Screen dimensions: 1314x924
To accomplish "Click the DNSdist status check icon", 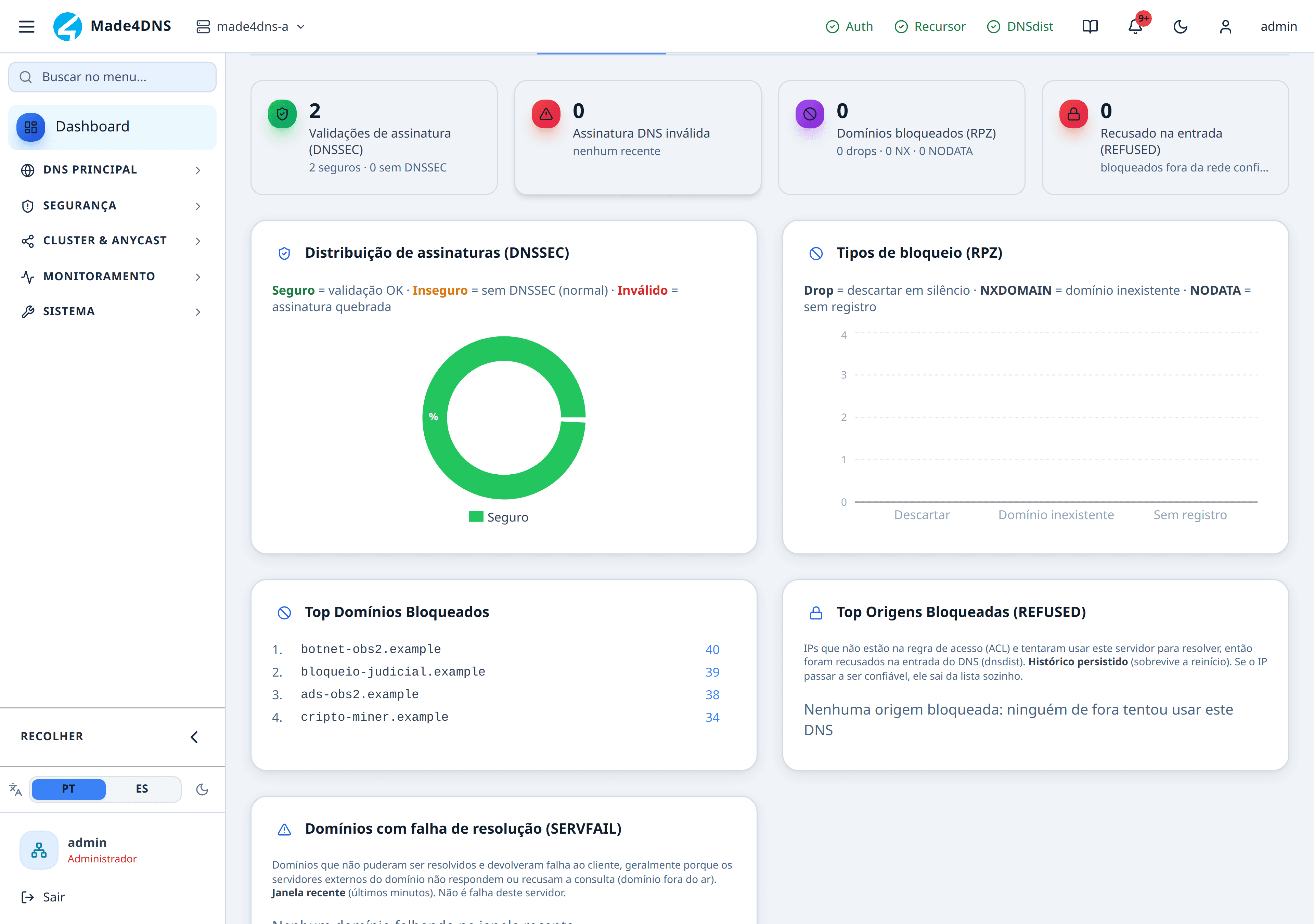I will click(x=993, y=26).
